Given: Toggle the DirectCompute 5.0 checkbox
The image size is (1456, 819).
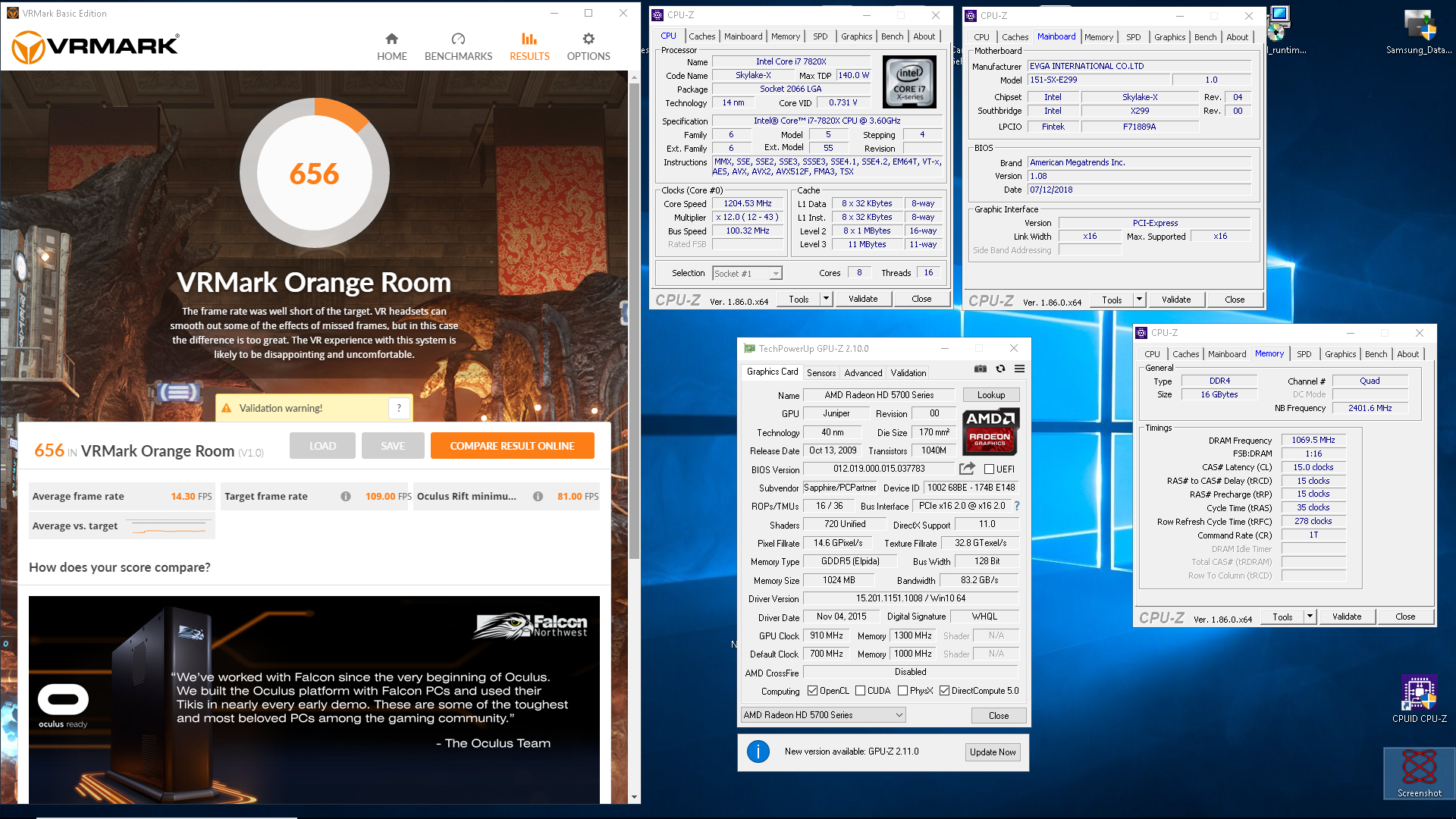Looking at the screenshot, I should click(x=945, y=691).
